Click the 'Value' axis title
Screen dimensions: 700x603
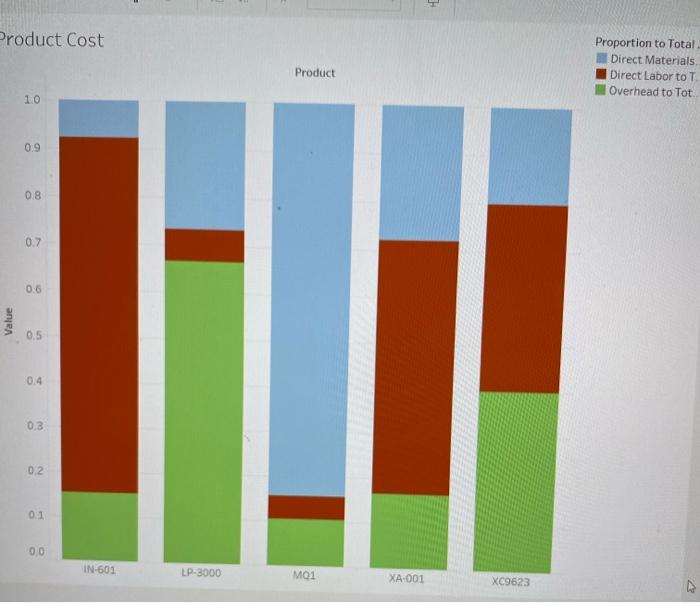click(x=8, y=321)
